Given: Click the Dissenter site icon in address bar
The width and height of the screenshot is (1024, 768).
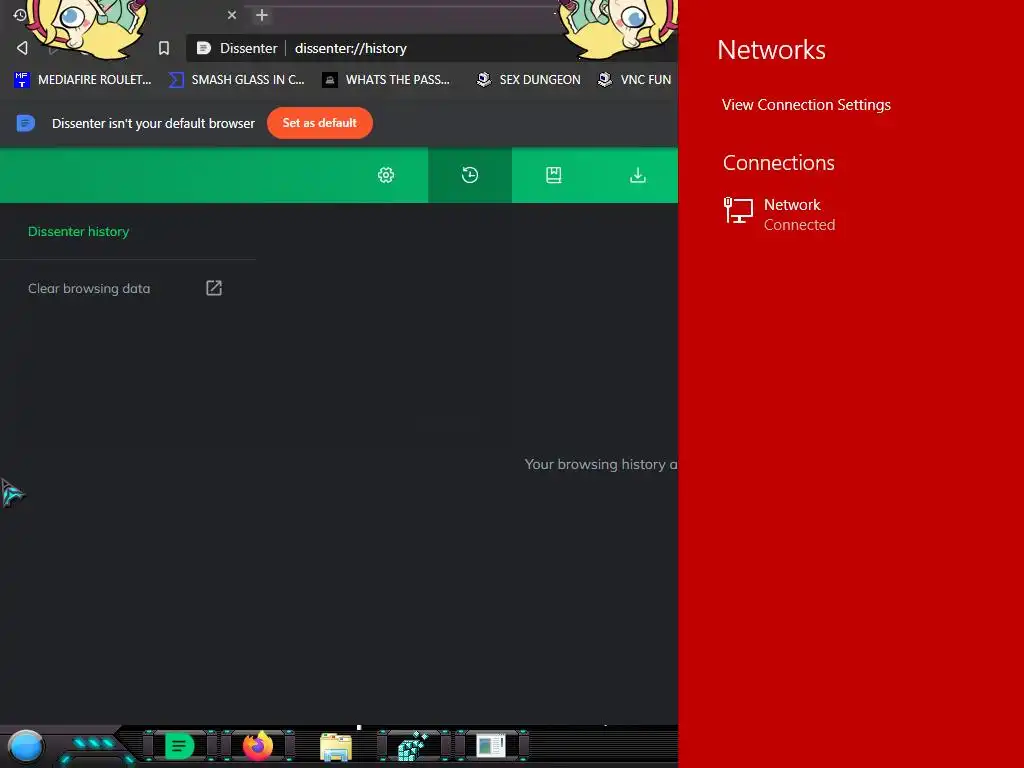Looking at the screenshot, I should (204, 48).
